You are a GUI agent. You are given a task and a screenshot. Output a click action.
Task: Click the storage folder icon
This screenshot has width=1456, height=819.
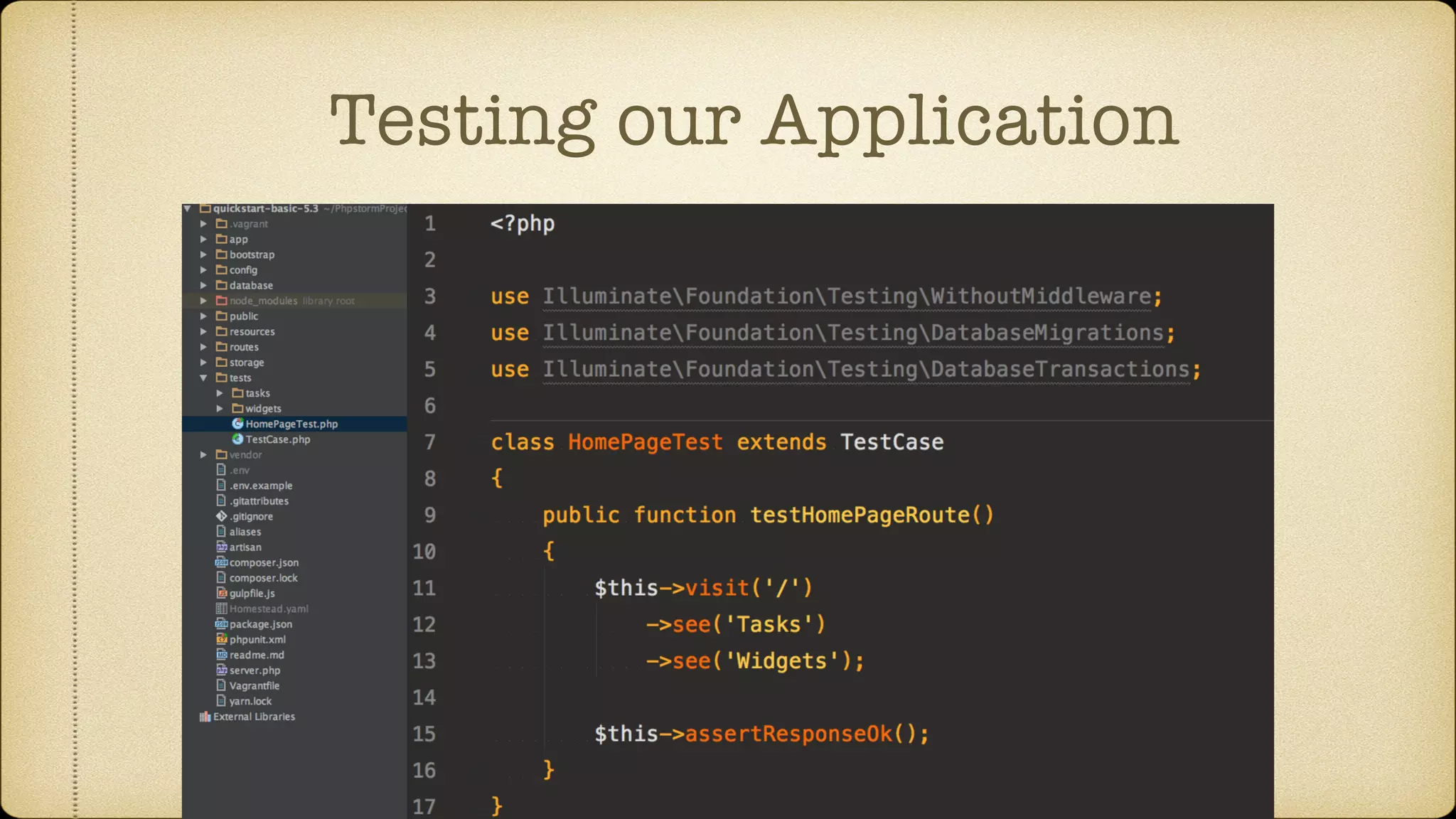[x=221, y=363]
